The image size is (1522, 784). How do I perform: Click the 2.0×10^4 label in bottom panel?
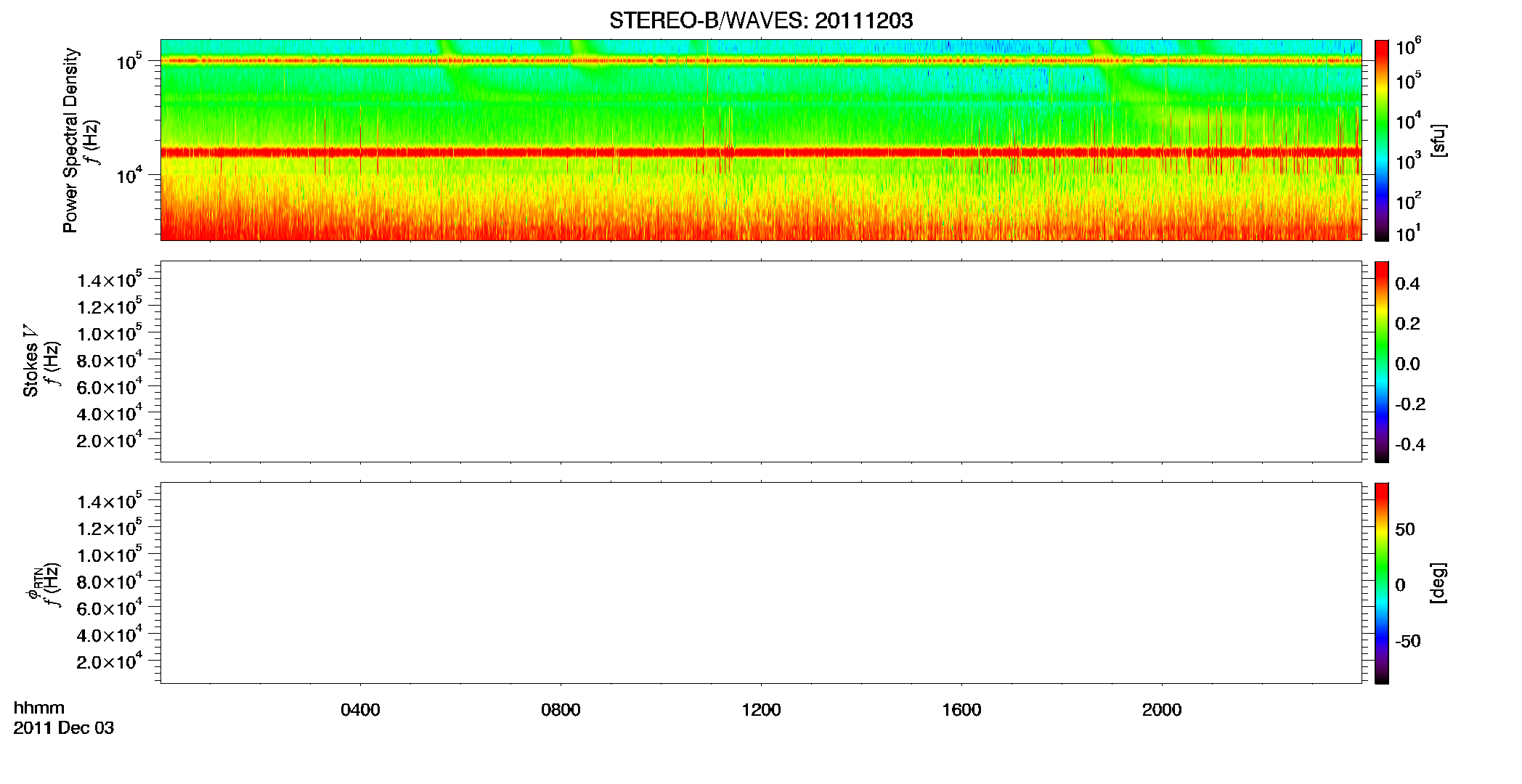click(x=110, y=661)
